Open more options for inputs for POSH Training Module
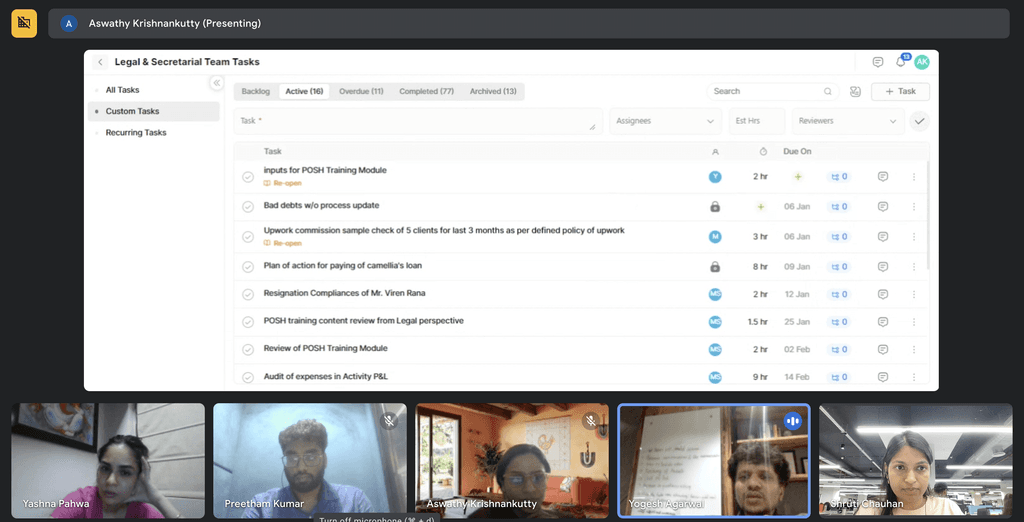1024x522 pixels. (914, 176)
